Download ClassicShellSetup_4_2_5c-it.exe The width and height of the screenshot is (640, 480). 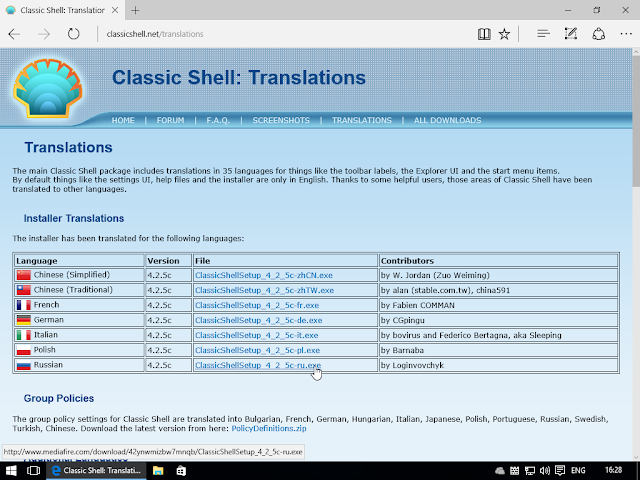(256, 335)
